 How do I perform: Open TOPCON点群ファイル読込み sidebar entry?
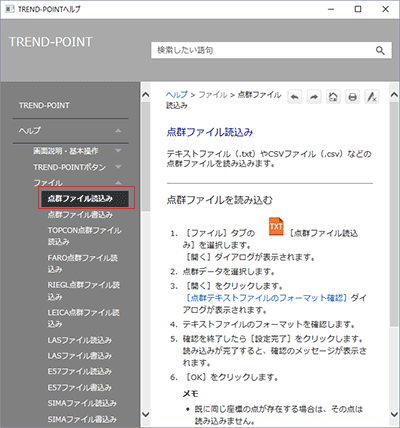84,236
